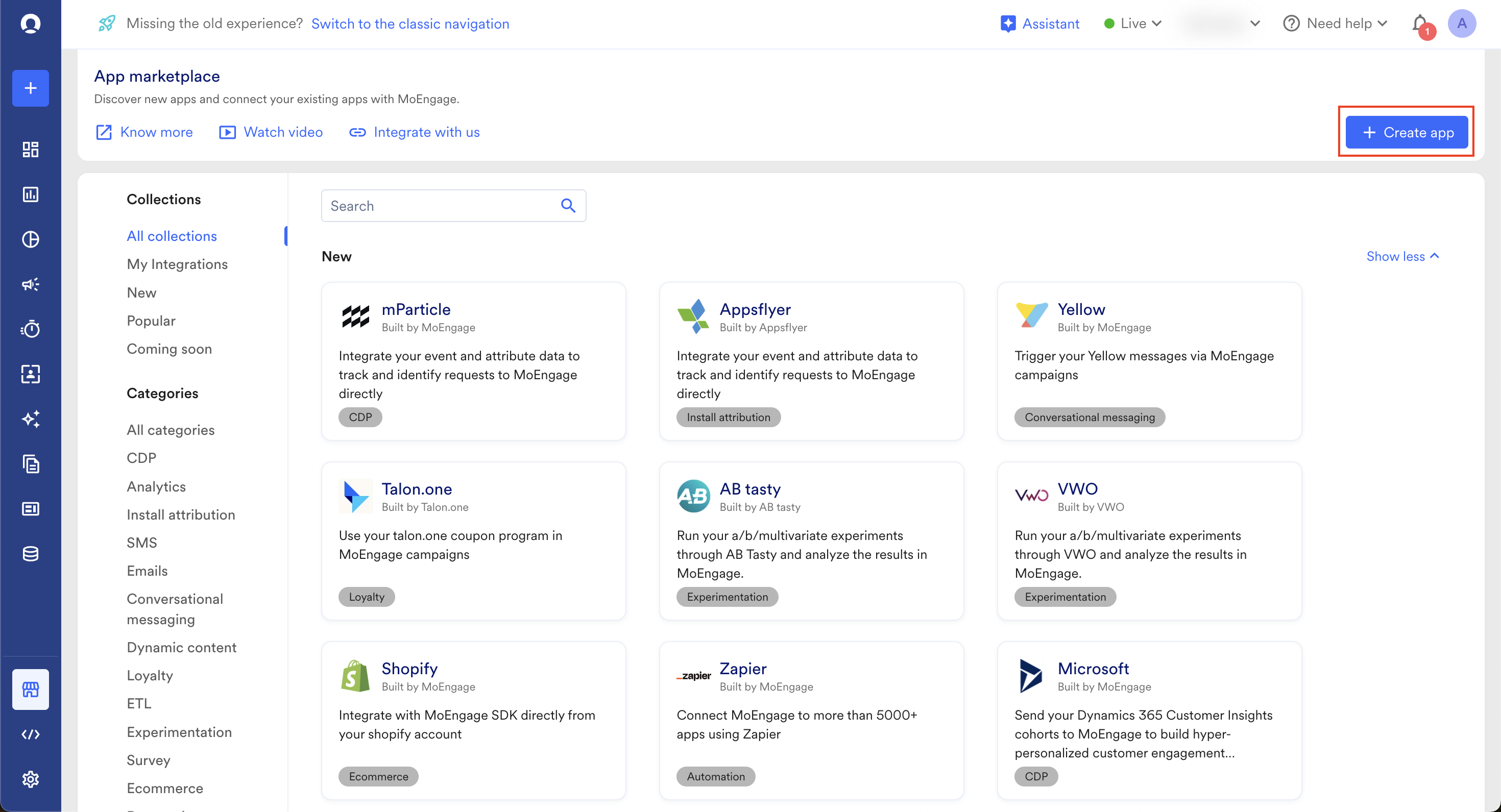Open the user avatar labeled A

click(1462, 24)
